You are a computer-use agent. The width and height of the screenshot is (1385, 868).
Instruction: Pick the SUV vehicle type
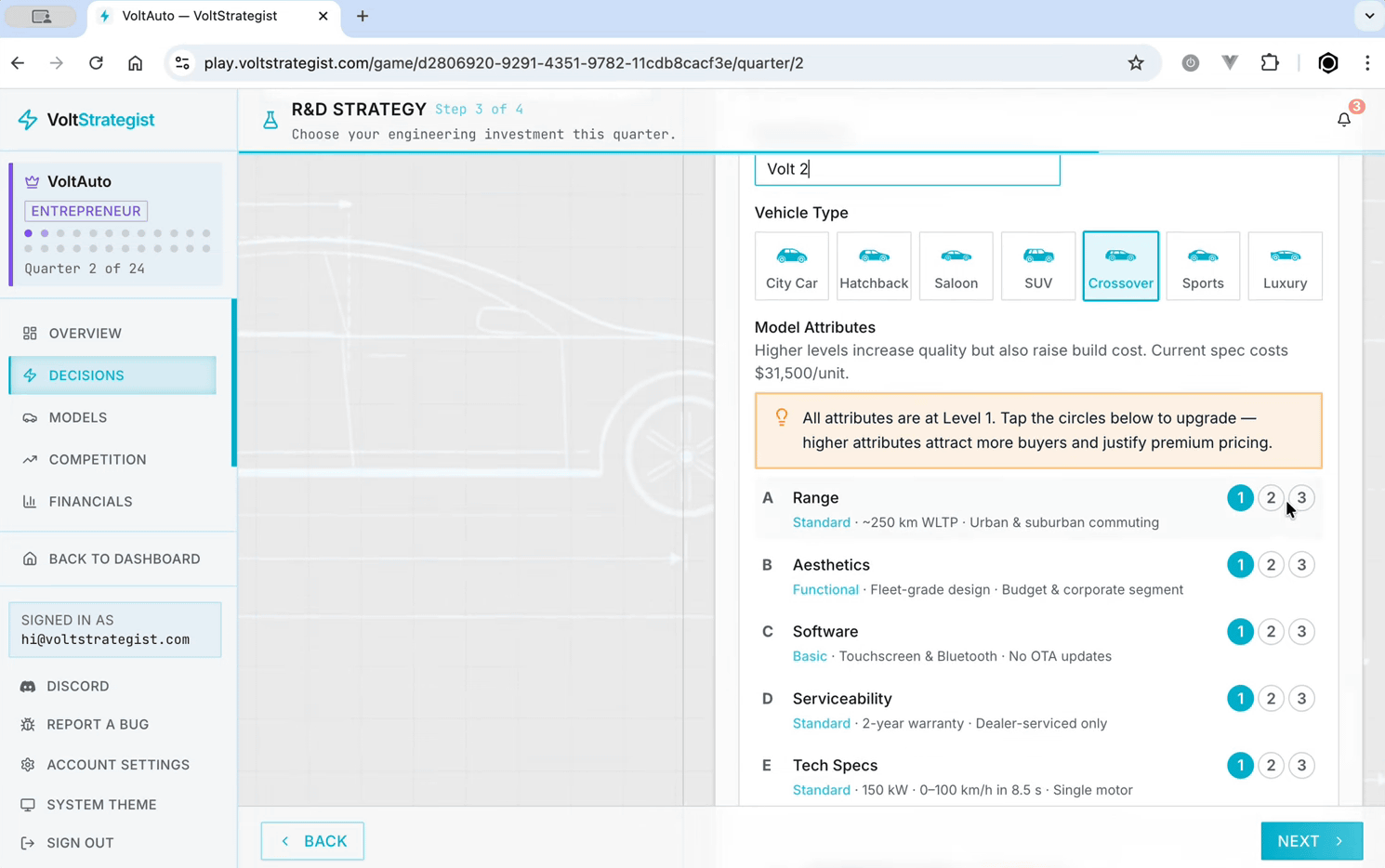(1037, 267)
